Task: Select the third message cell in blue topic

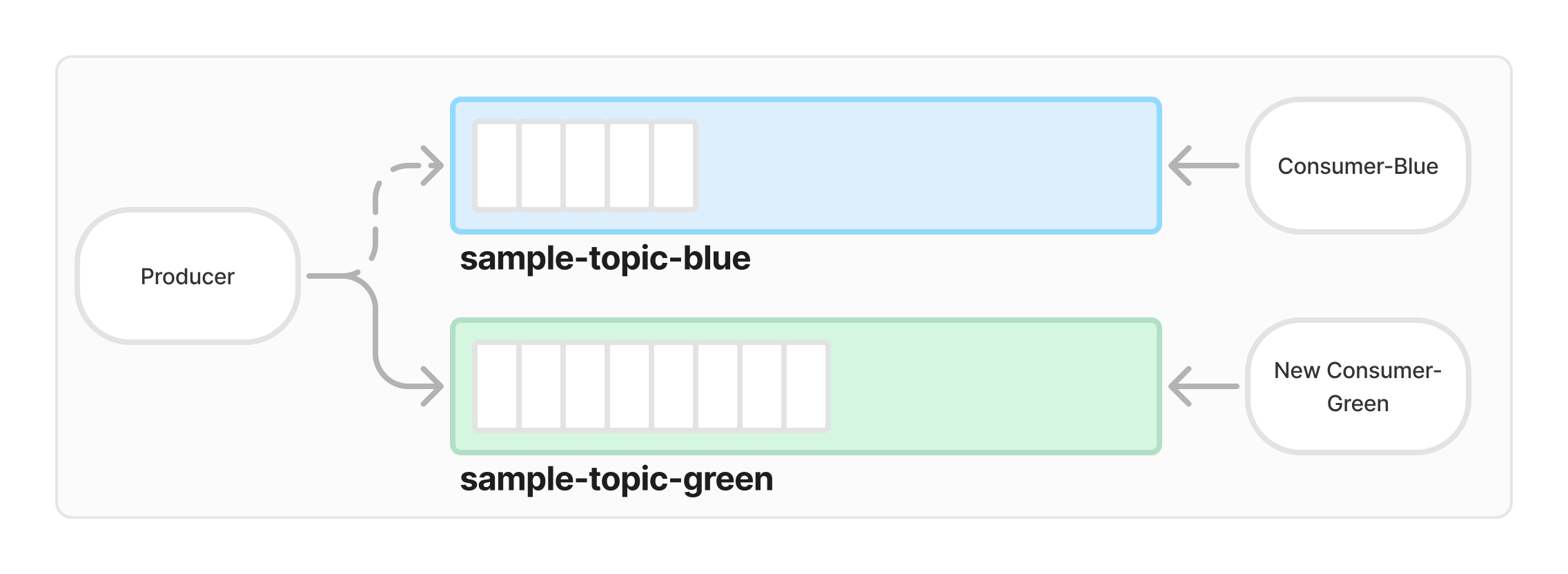Action: 585,166
